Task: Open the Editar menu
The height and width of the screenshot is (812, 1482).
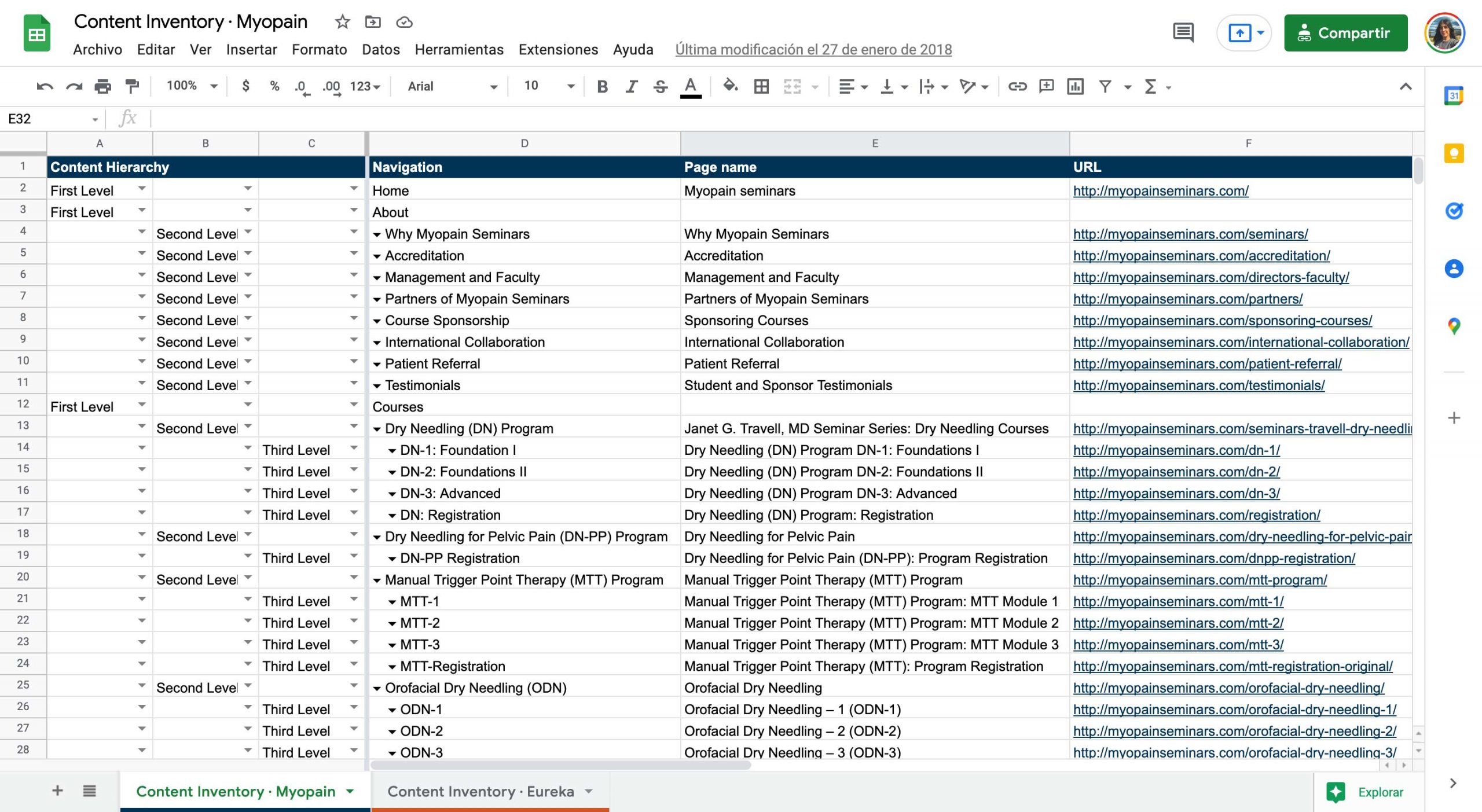Action: [156, 50]
